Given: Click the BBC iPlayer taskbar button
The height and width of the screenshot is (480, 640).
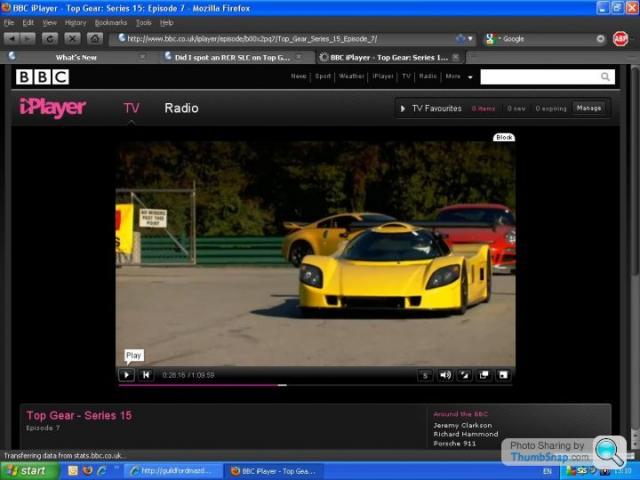Looking at the screenshot, I should click(x=273, y=471).
